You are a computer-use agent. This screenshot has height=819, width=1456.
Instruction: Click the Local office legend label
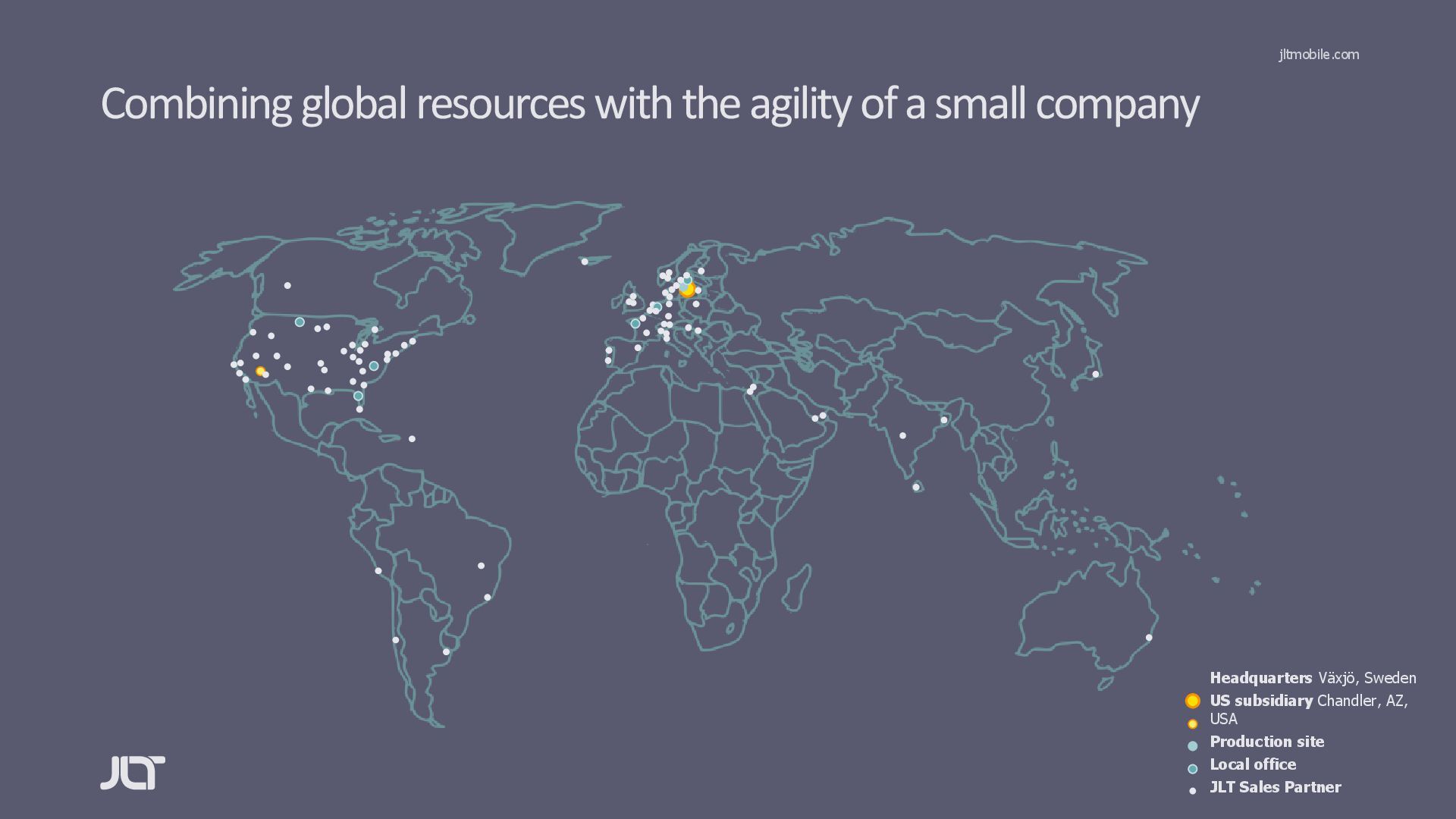1253,764
